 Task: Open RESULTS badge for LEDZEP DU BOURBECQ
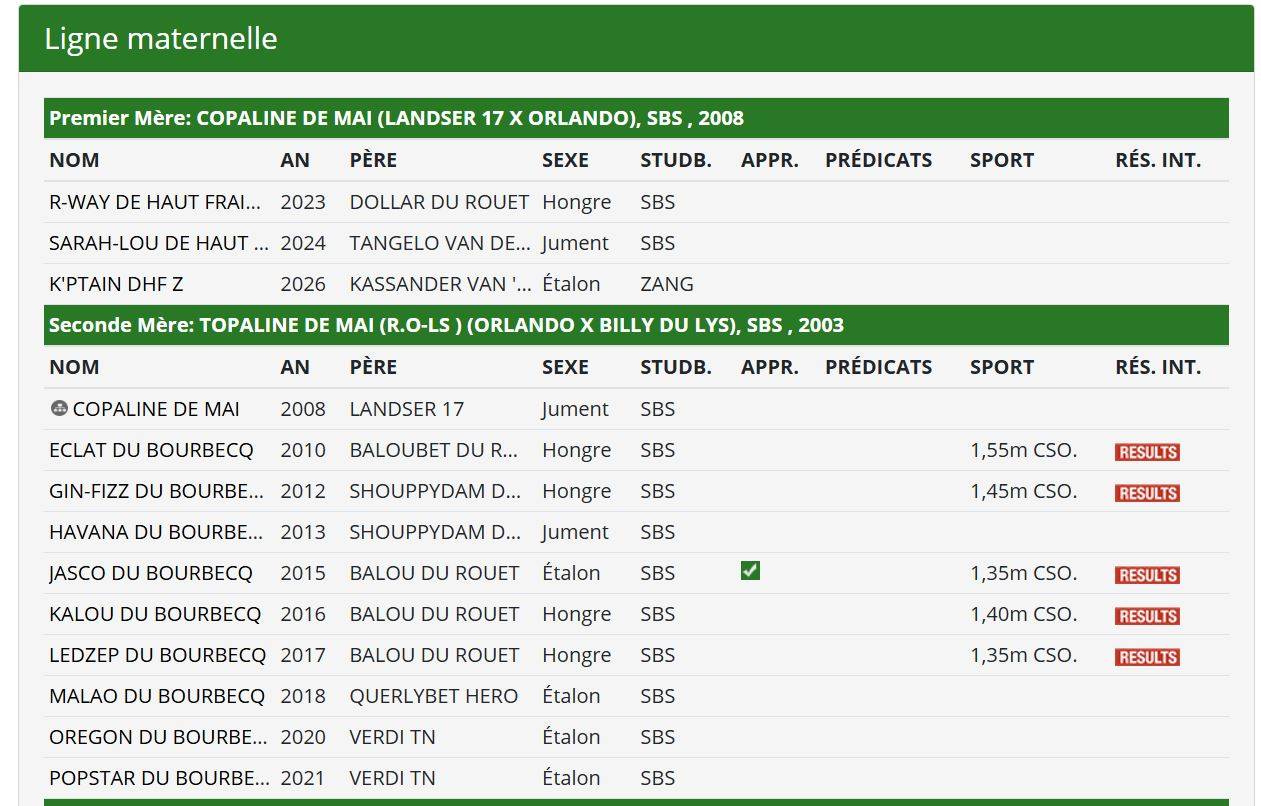point(1147,657)
